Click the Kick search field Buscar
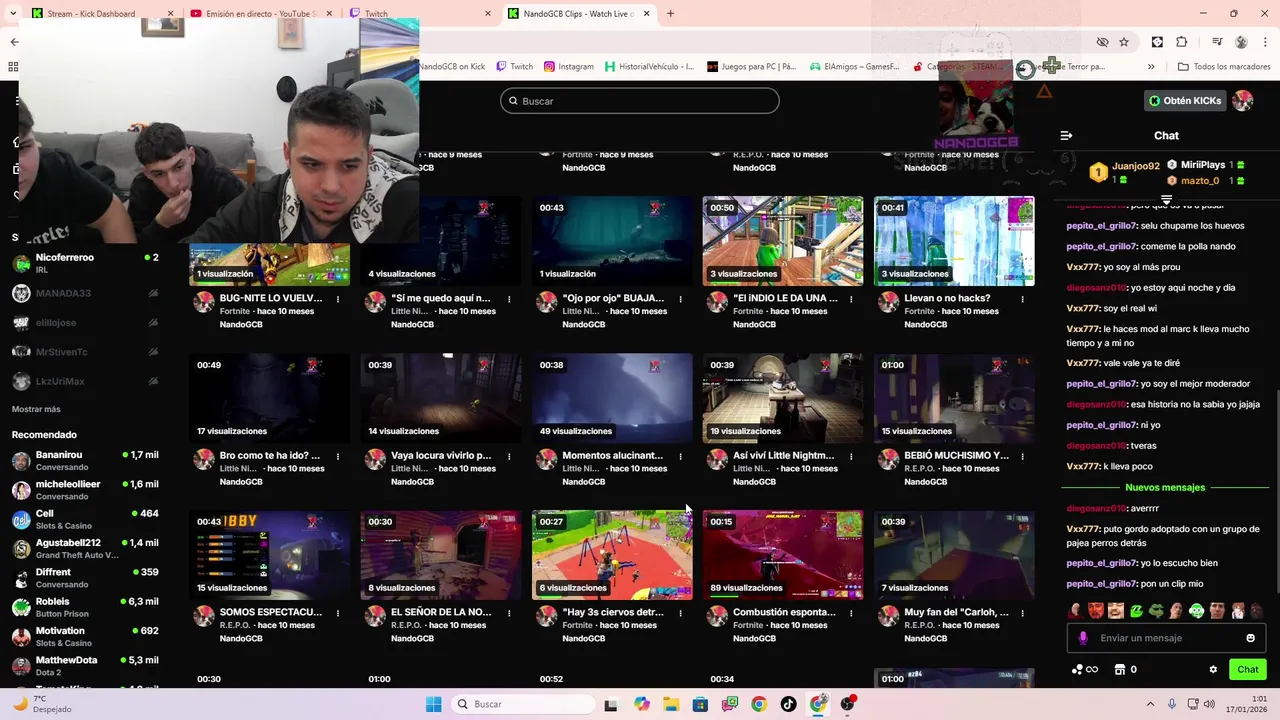Screen dimensions: 1280x720 click(640, 101)
